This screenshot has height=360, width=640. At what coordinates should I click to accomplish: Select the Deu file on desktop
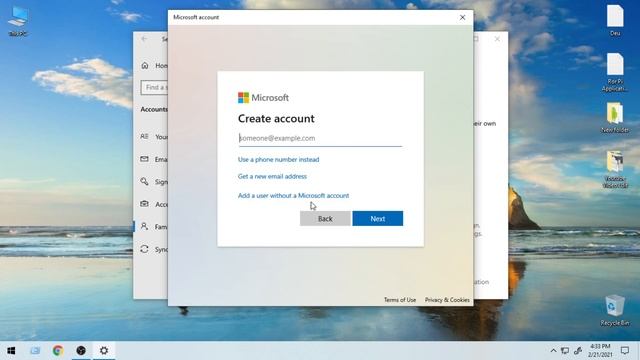pos(615,20)
